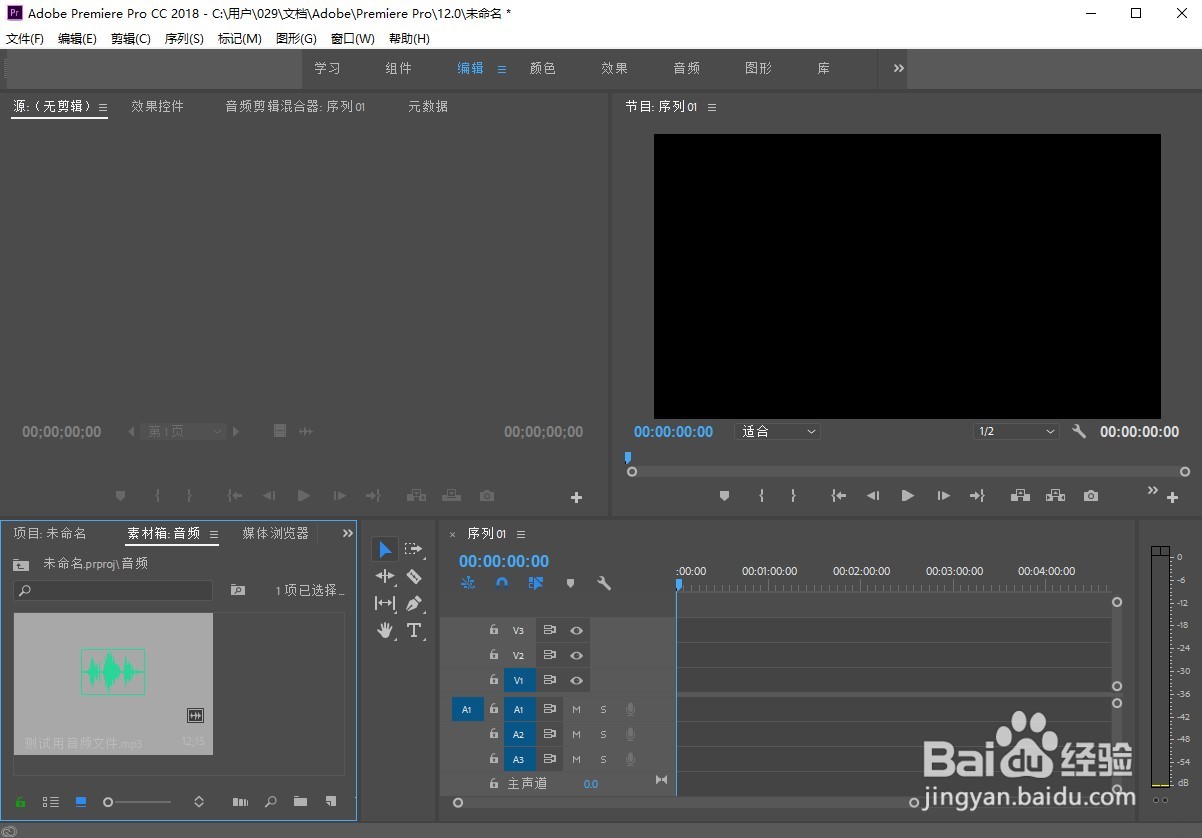The image size is (1202, 838).
Task: Click the Extract button in Program monitor
Action: pos(1055,495)
